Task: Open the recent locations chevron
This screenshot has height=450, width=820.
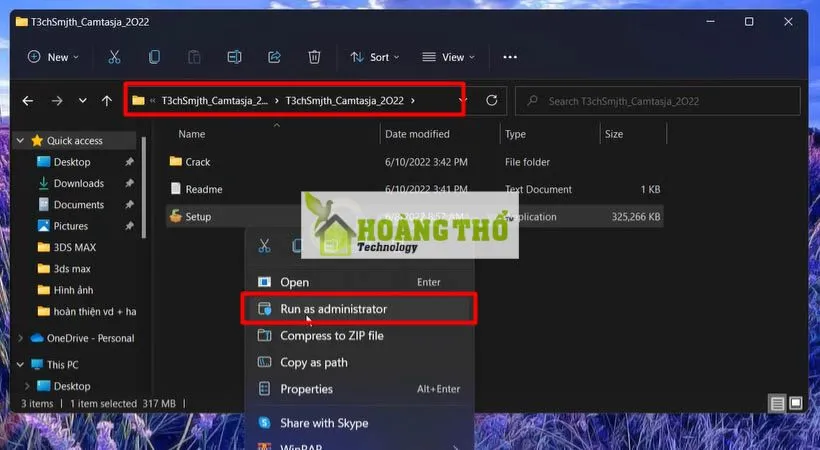Action: 83,100
